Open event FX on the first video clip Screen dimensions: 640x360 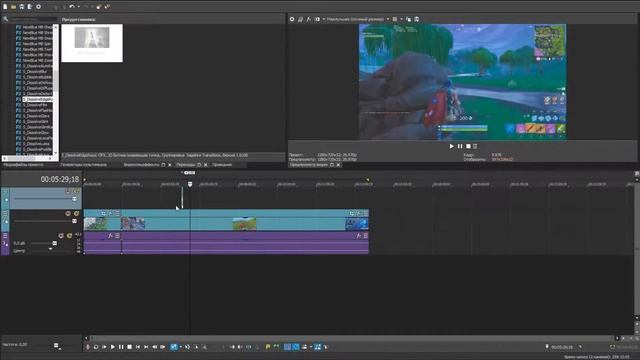pos(110,213)
